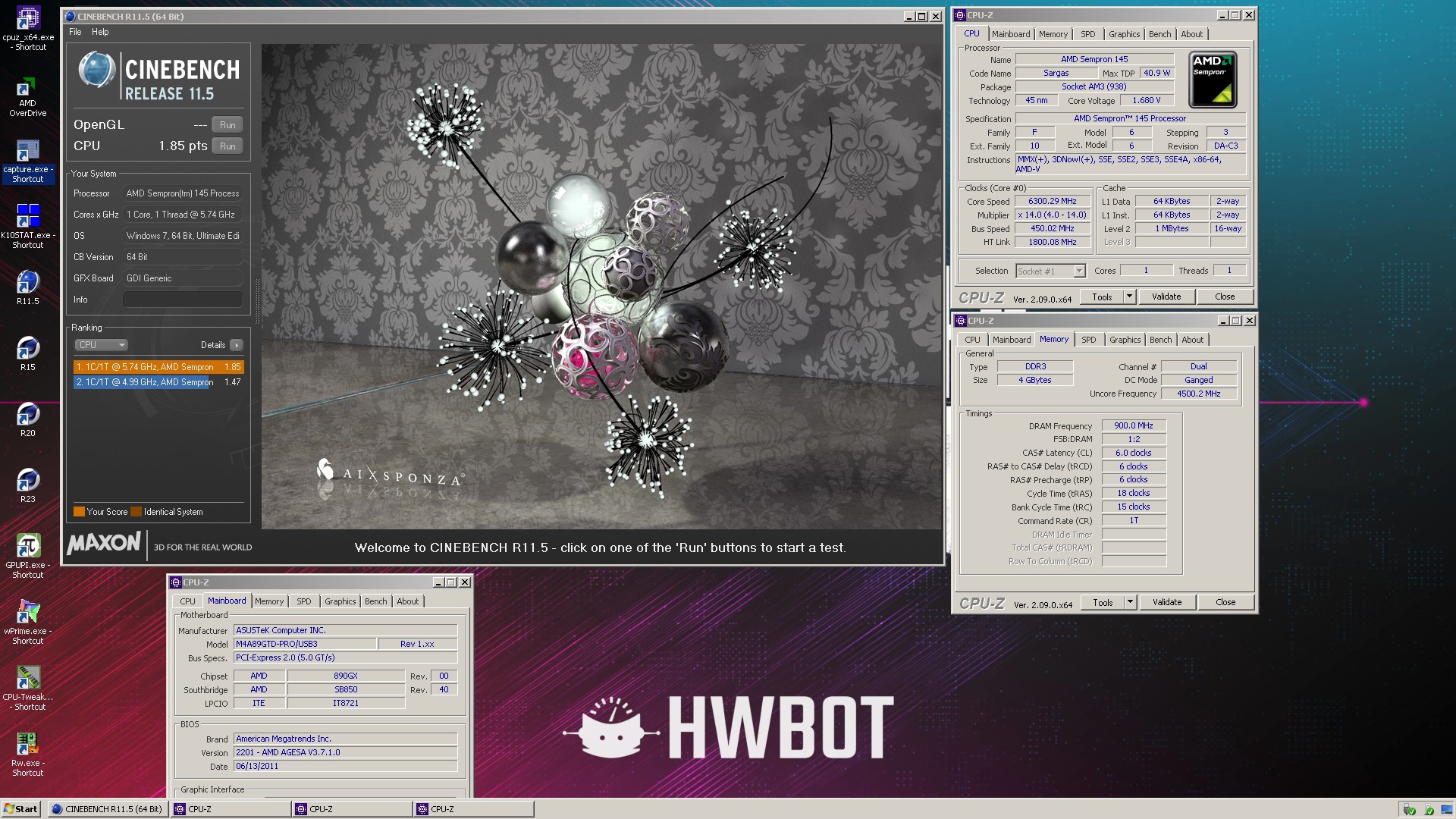
Task: Switch to Memory tab in top CPU-Z
Action: (x=1053, y=34)
